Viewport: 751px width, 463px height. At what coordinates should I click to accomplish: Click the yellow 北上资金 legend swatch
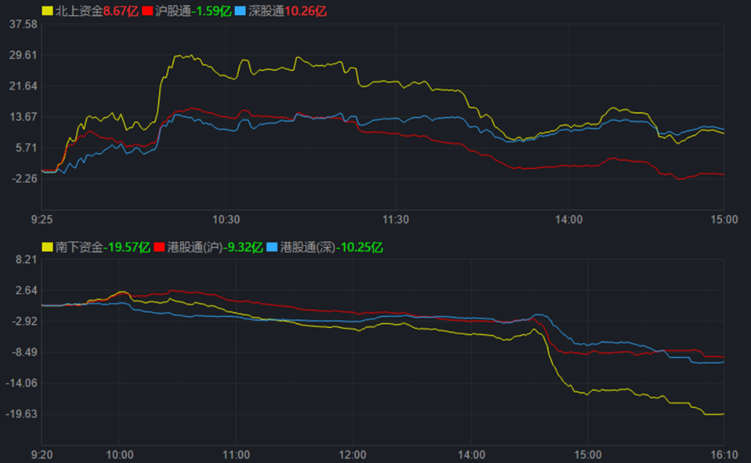(47, 11)
